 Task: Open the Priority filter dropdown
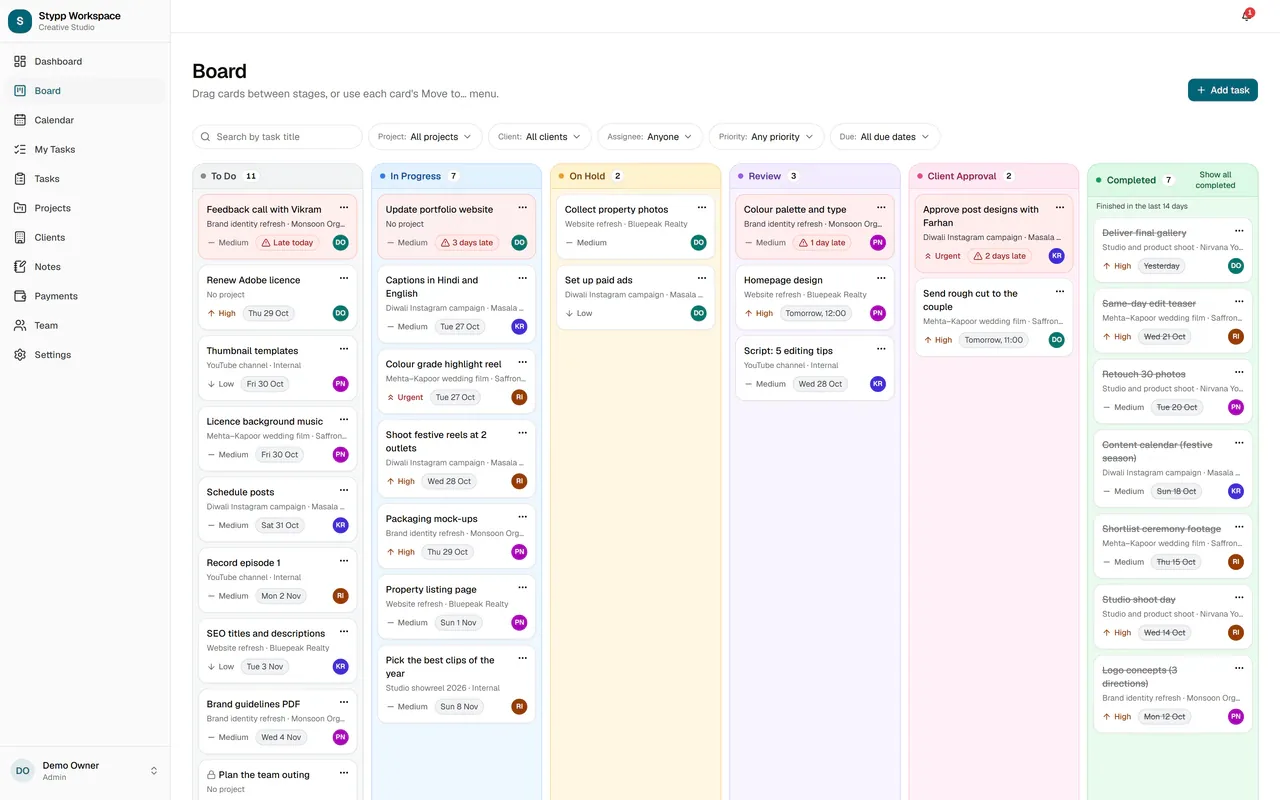(766, 137)
